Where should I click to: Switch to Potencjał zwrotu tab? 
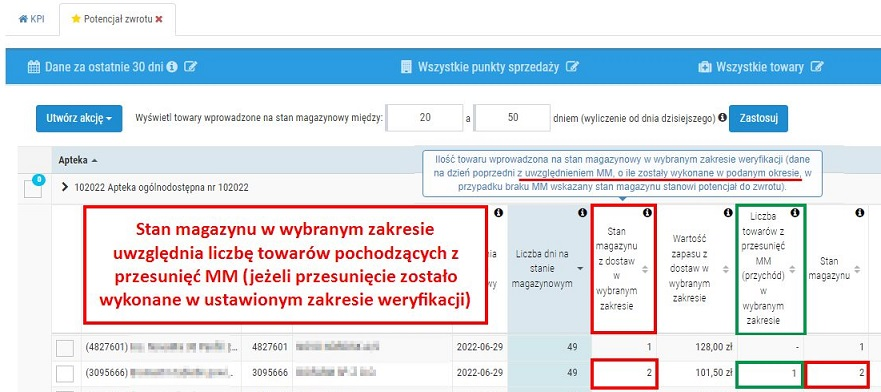coord(117,19)
